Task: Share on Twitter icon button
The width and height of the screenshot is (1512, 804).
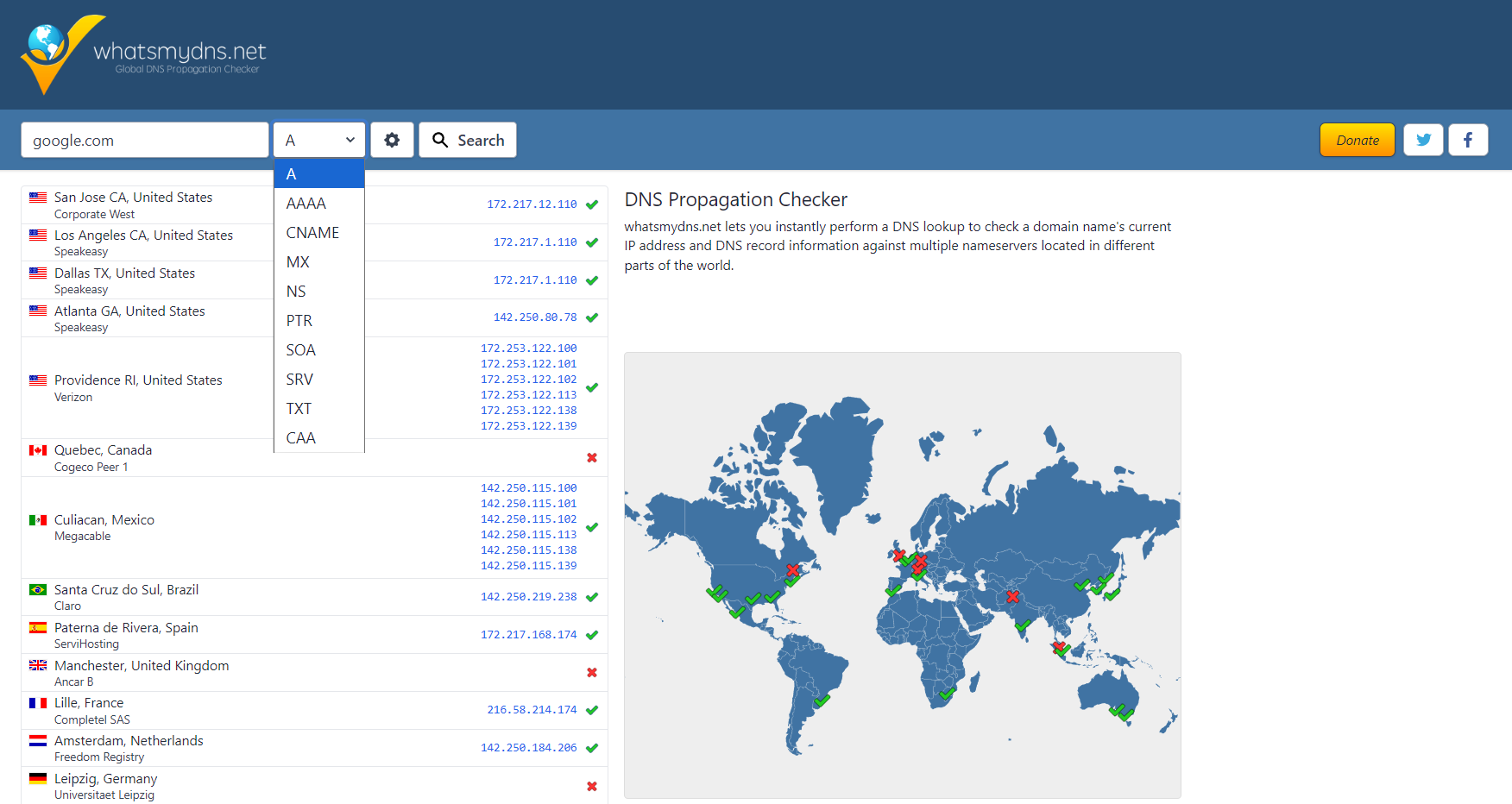Action: click(1423, 140)
